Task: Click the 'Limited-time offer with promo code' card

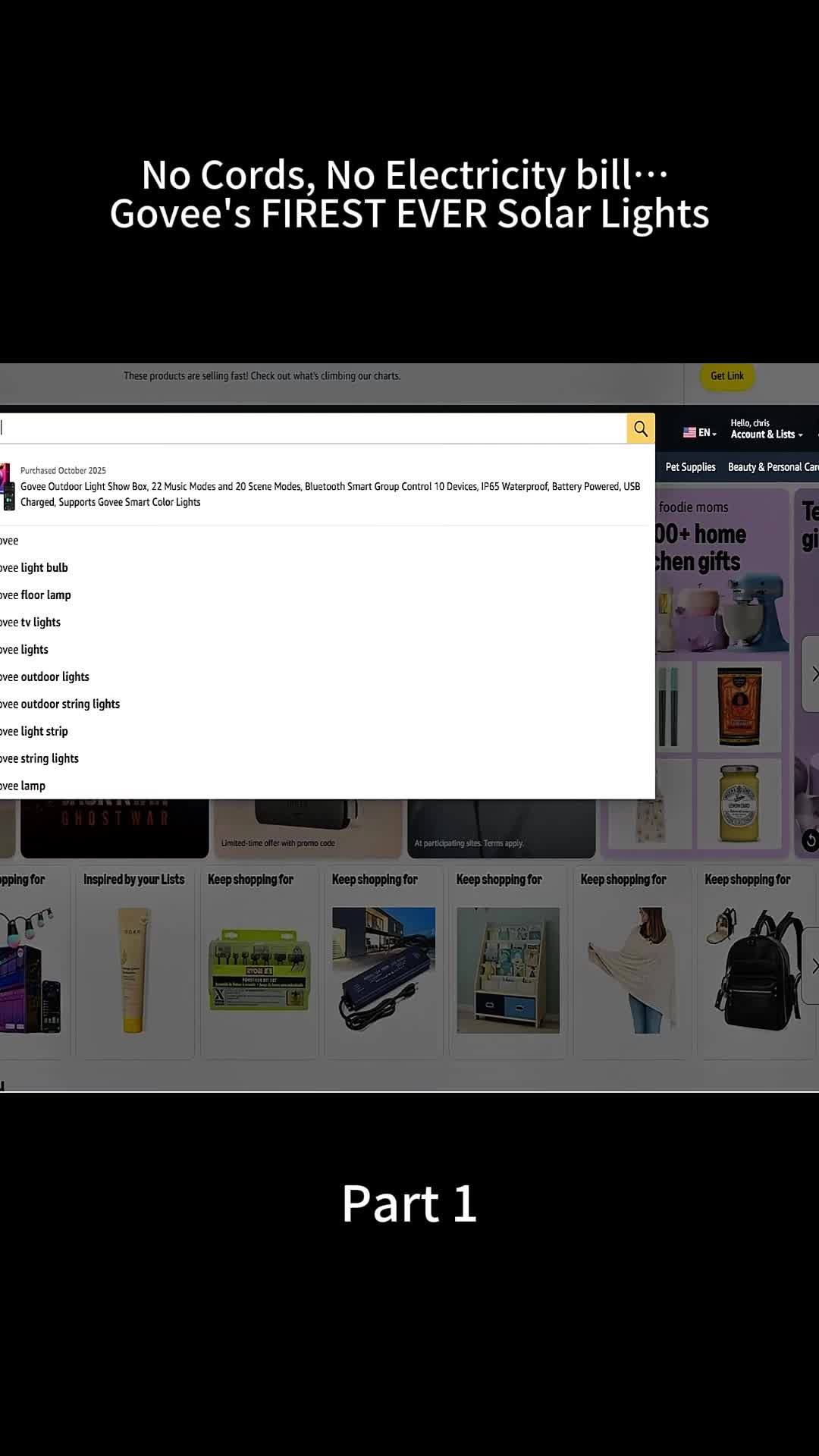Action: (x=308, y=828)
